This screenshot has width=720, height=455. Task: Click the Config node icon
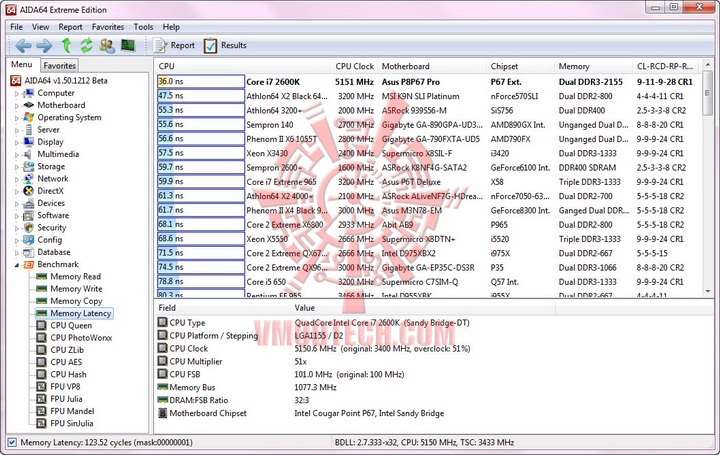coord(29,240)
